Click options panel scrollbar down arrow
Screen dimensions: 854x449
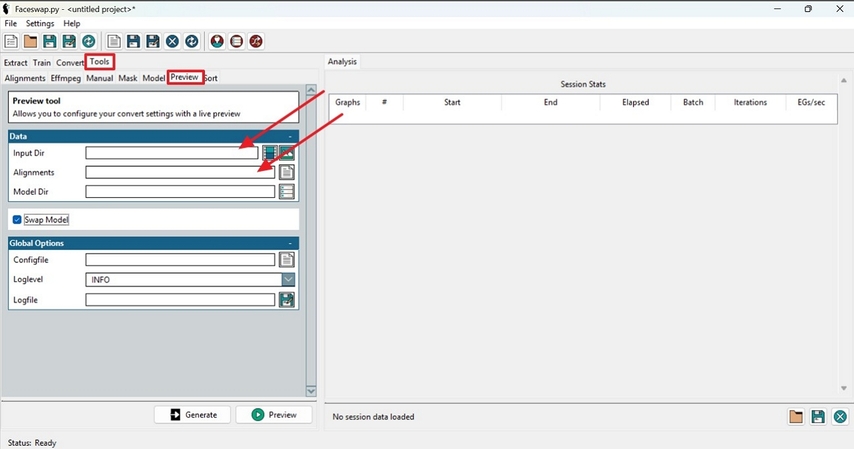311,391
